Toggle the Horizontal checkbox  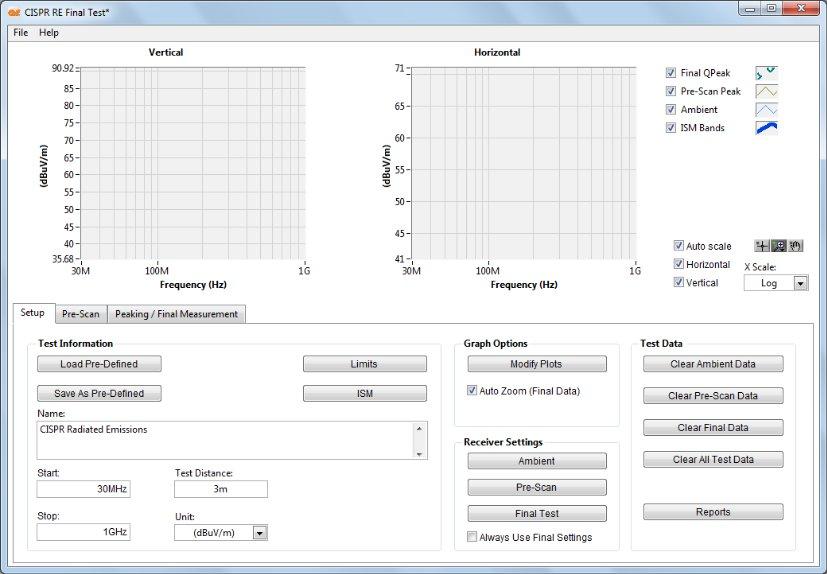tap(679, 264)
